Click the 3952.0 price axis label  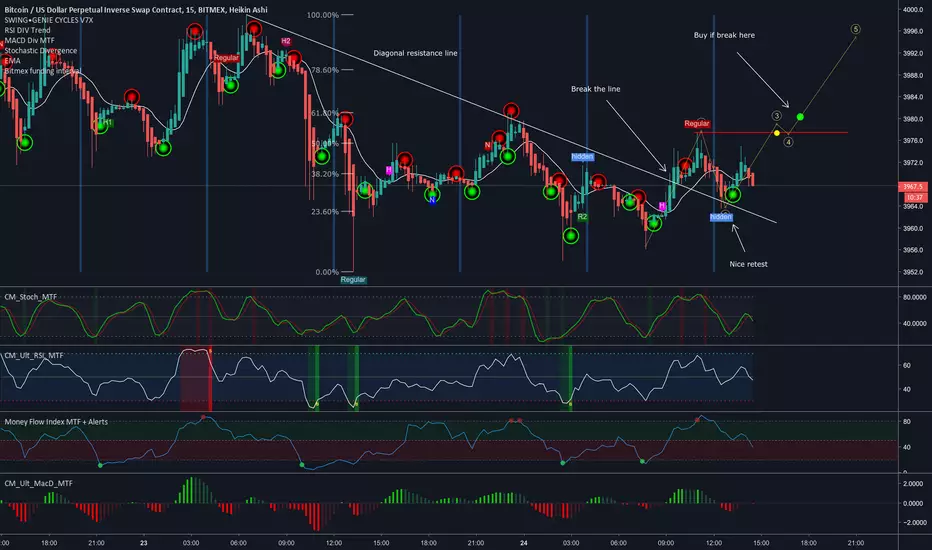coord(912,272)
